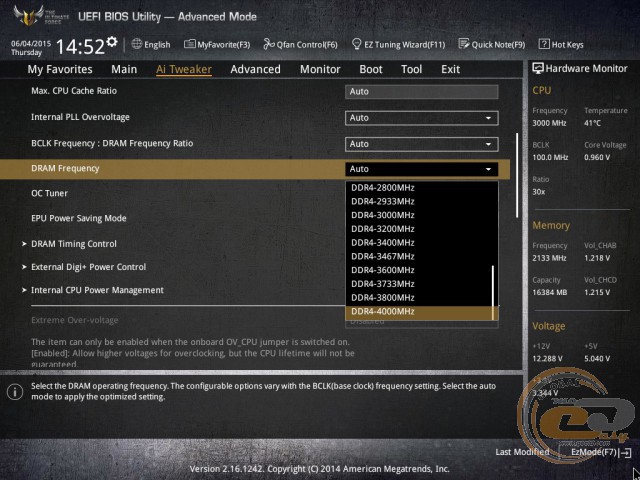The image size is (640, 480).
Task: Click the Vol_CHAB 1.218 V reading
Action: pyautogui.click(x=597, y=258)
